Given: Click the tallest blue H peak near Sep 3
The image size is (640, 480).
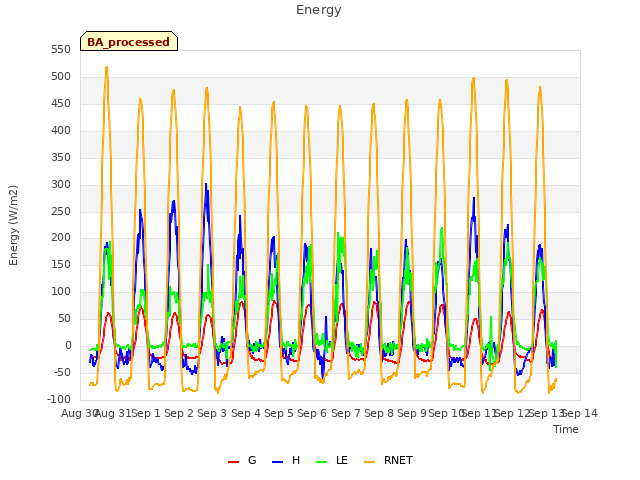Looking at the screenshot, I should tap(206, 184).
